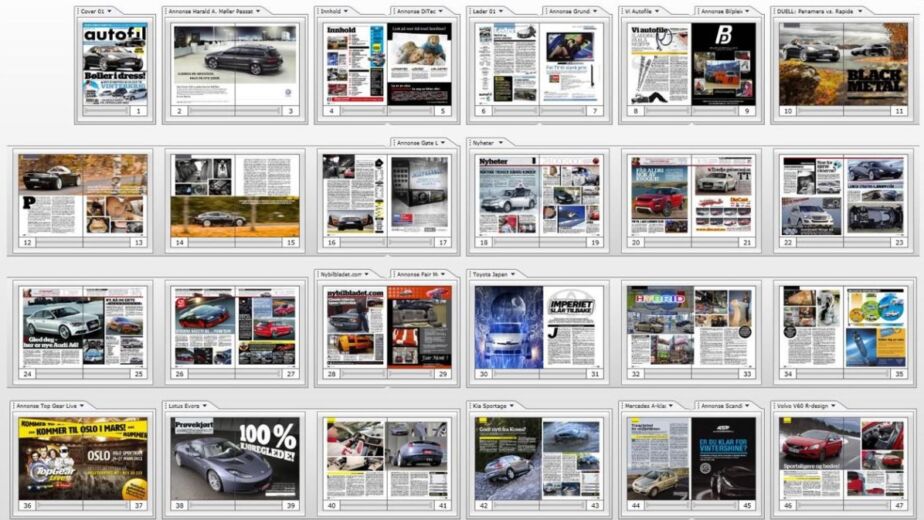Select the Toyota Japan page 30 thumbnail
Screen dimensions: 924x520
pyautogui.click(x=507, y=327)
